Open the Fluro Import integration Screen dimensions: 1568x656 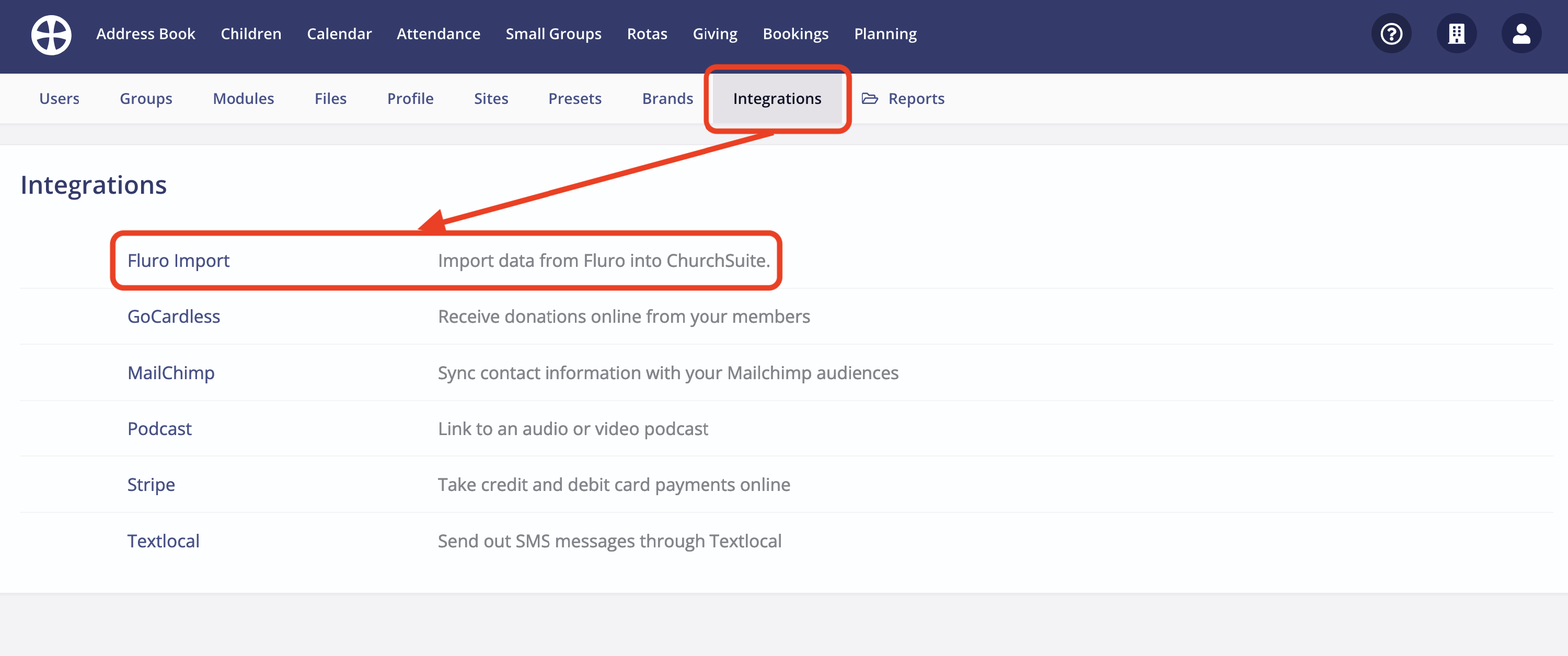point(178,261)
